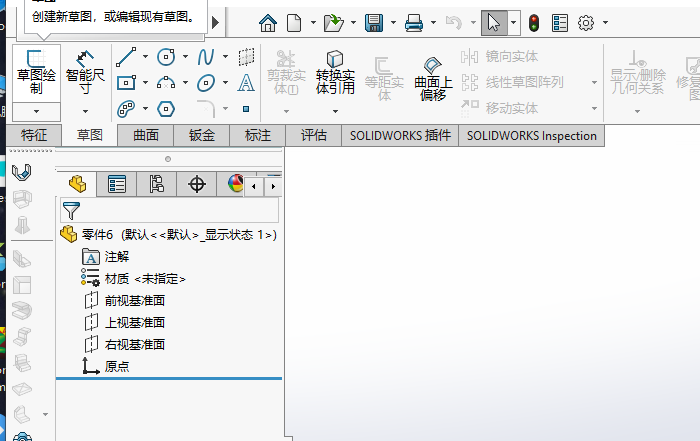Open the Line tool dropdown arrow
Viewport: 700px width, 441px height.
coord(146,57)
